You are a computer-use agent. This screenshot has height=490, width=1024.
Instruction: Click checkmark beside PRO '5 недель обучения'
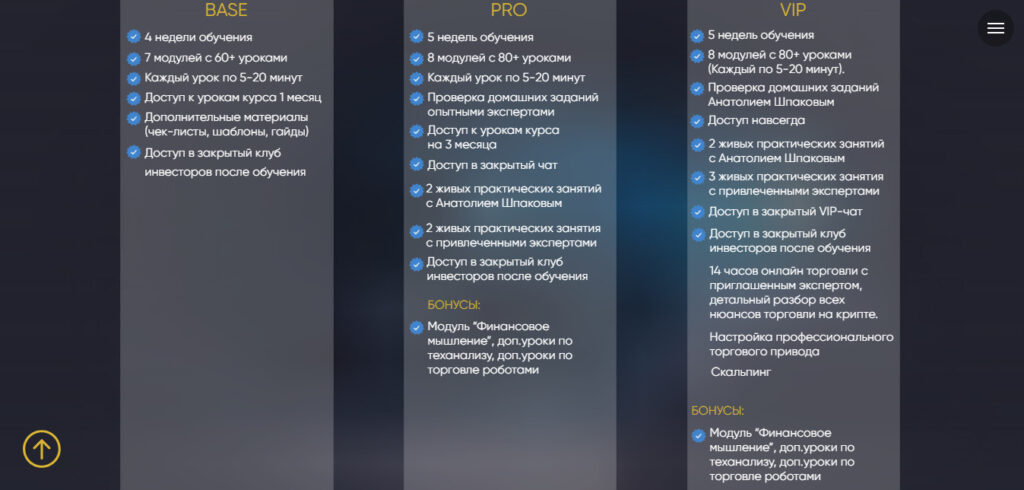pos(417,37)
